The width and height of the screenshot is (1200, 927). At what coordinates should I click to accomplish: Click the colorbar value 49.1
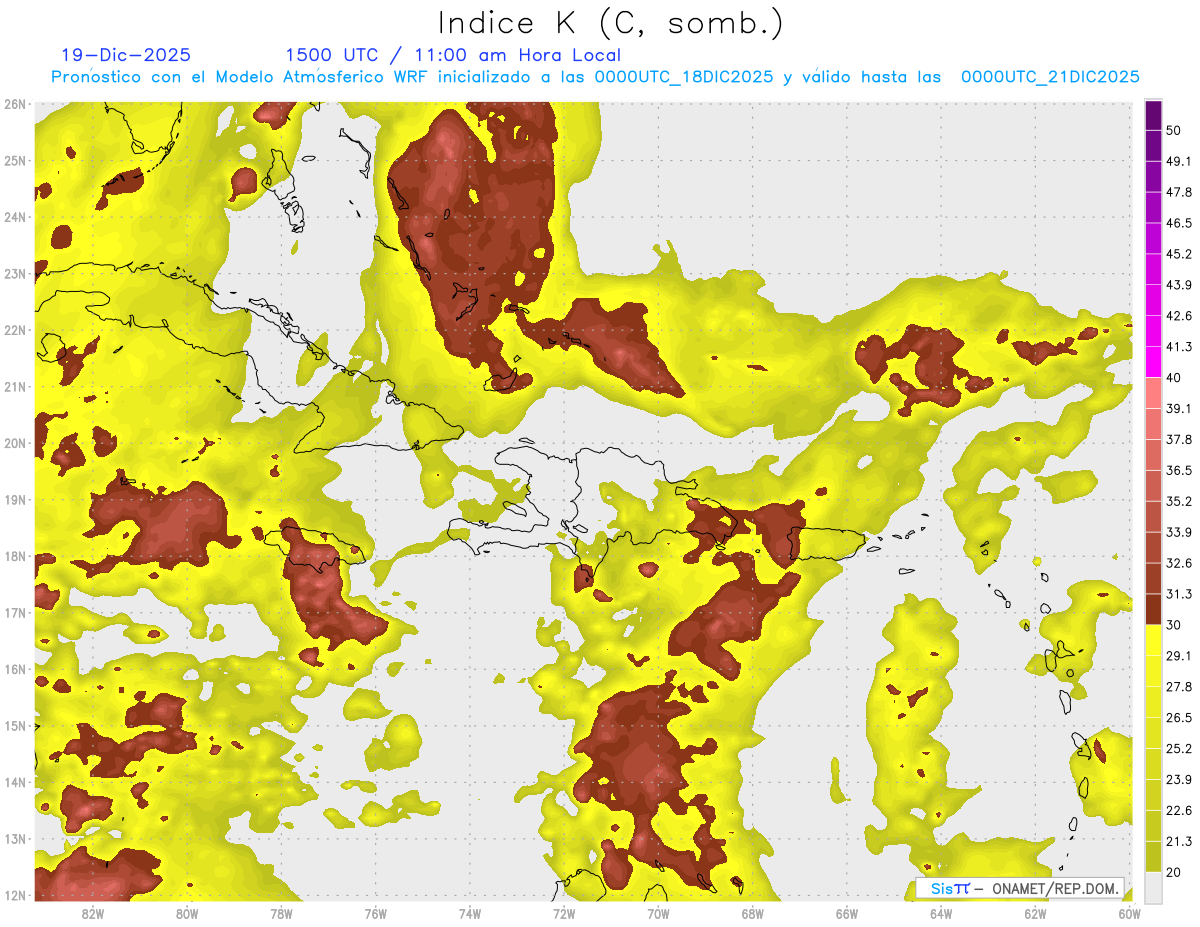1178,161
